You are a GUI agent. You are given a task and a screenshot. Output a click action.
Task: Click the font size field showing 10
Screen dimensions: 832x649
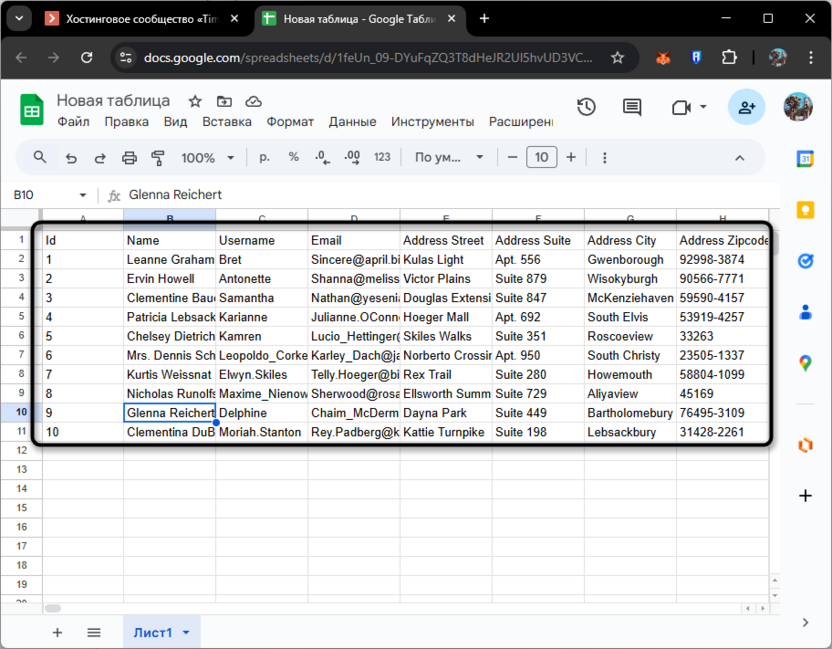click(x=541, y=158)
